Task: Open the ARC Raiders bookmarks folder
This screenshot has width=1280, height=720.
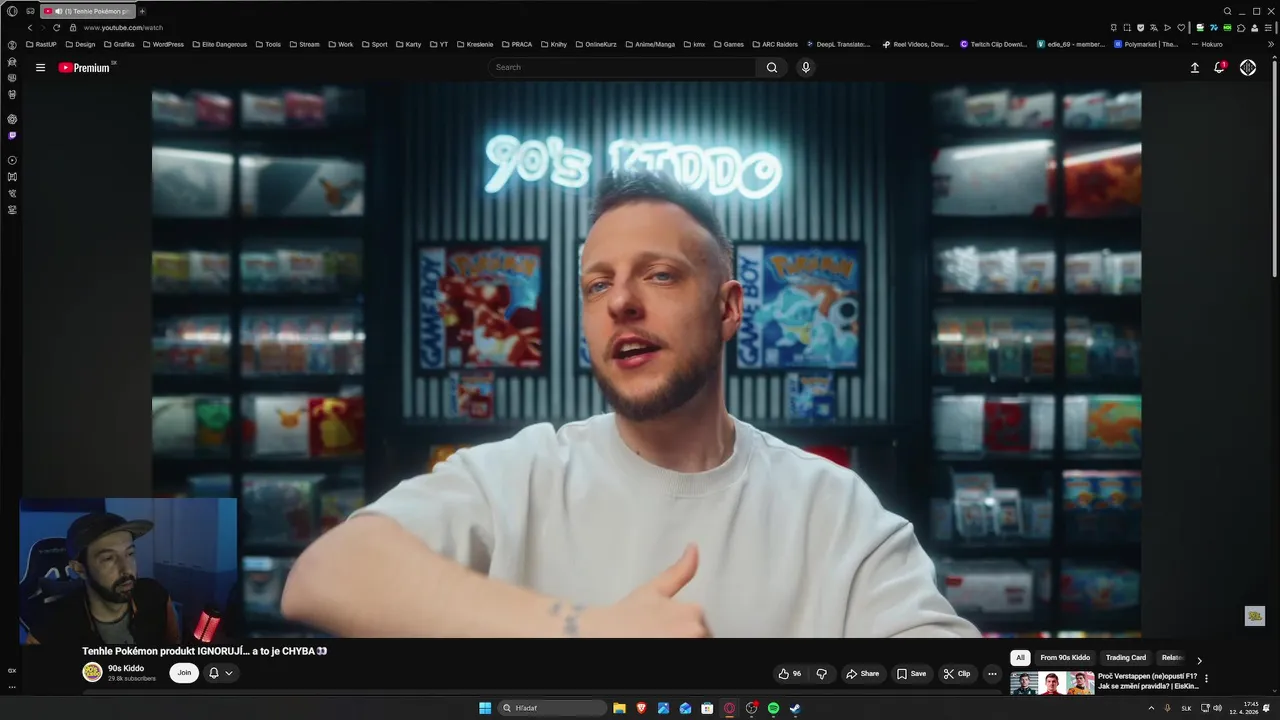Action: (774, 44)
